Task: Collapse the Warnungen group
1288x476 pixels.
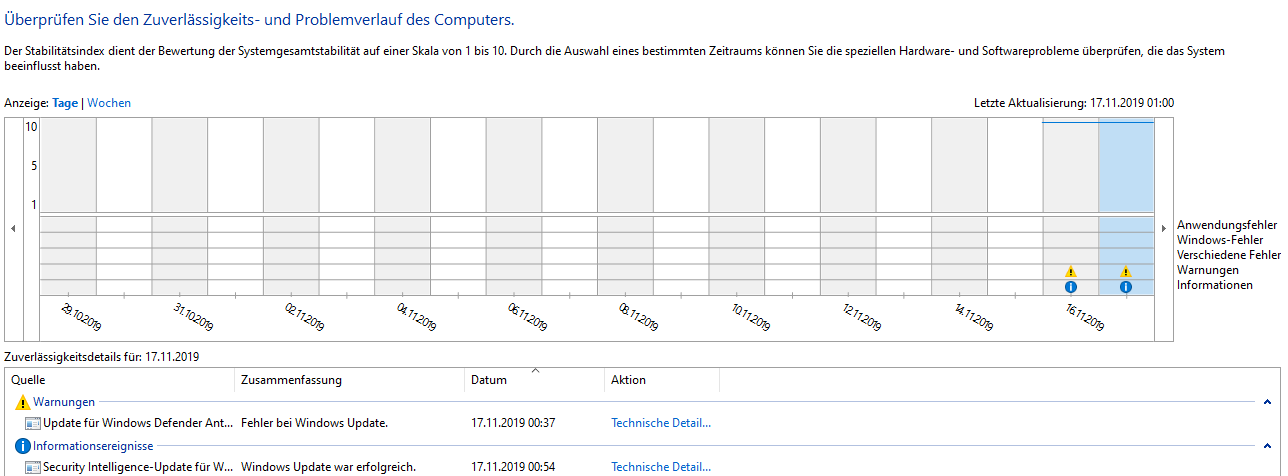Action: tap(1267, 402)
